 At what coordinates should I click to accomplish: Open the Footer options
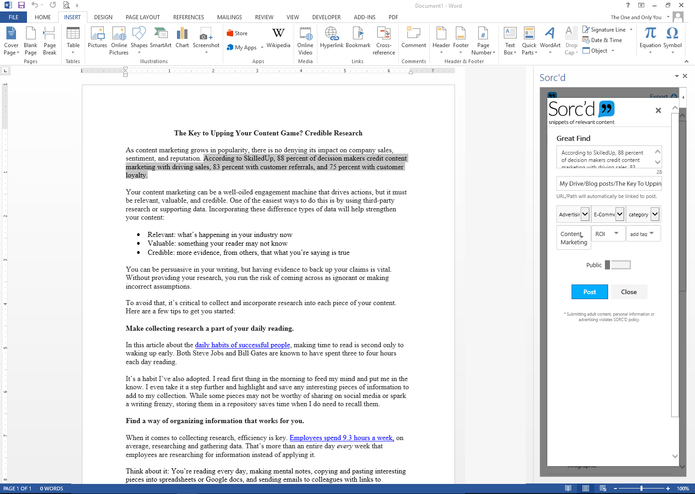(x=461, y=40)
